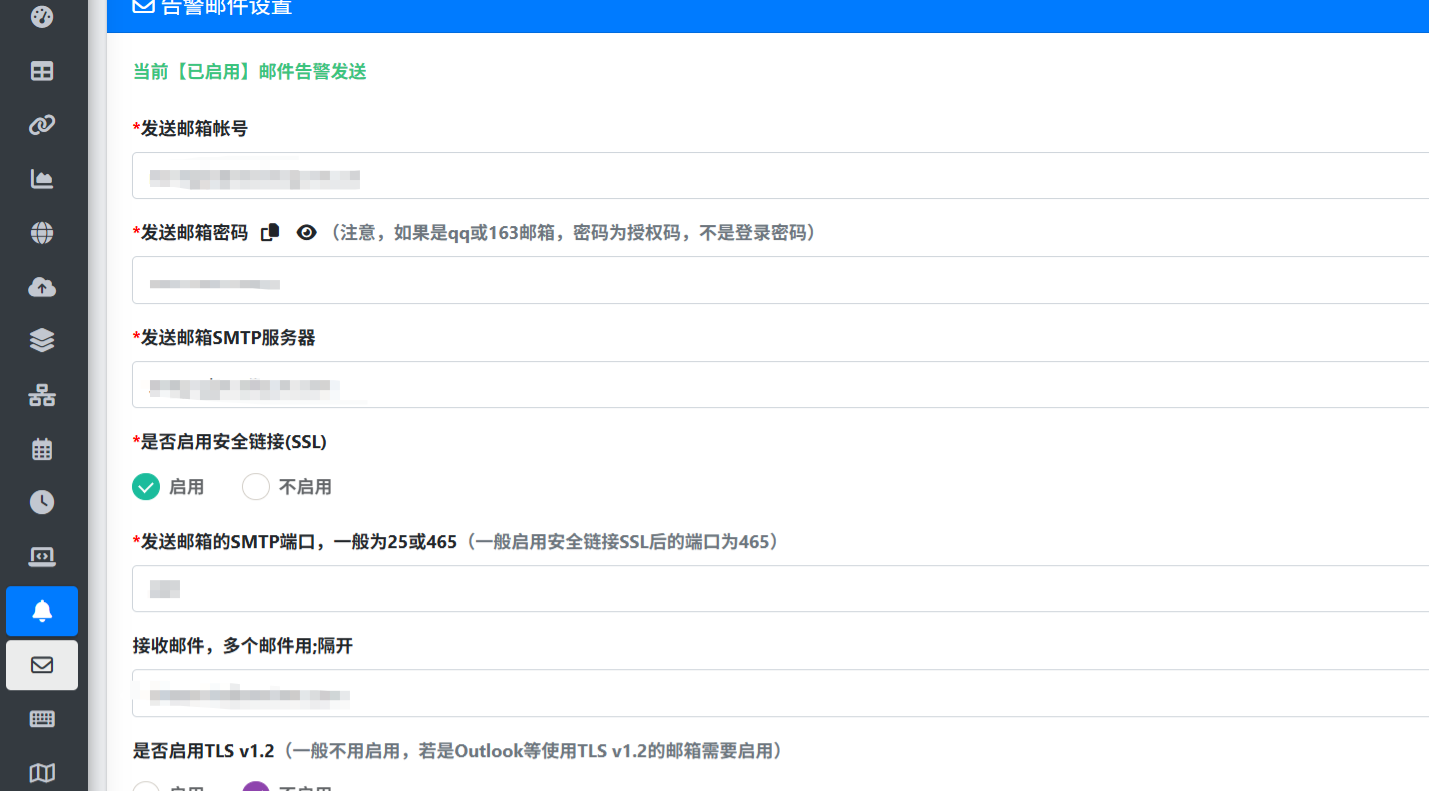
Task: Show password with the eye icon
Action: click(x=307, y=232)
